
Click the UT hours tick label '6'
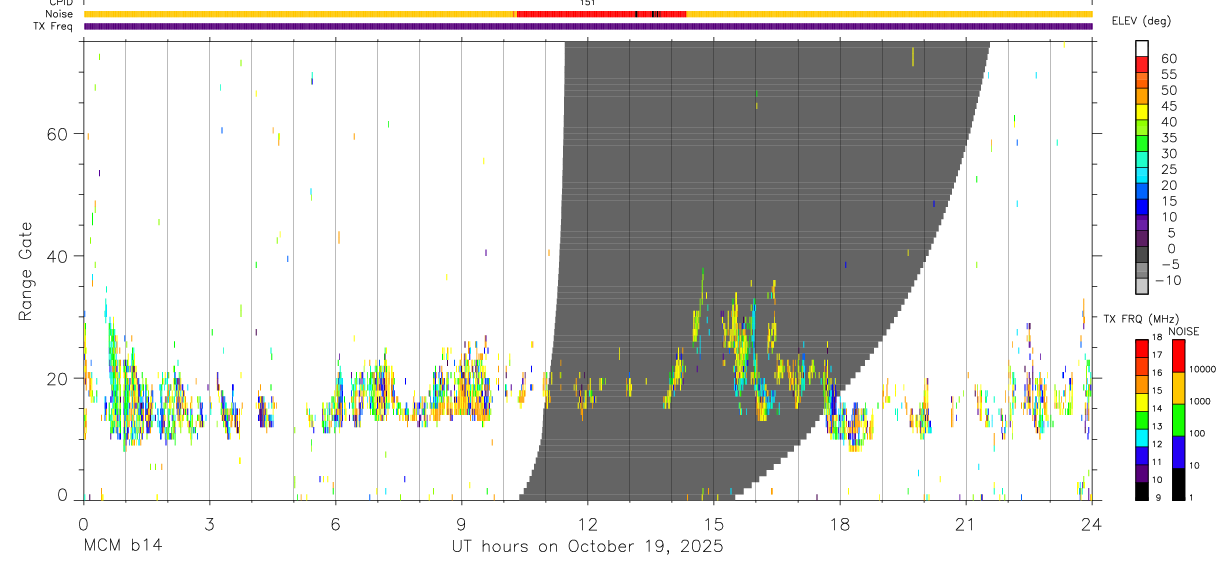coord(335,524)
